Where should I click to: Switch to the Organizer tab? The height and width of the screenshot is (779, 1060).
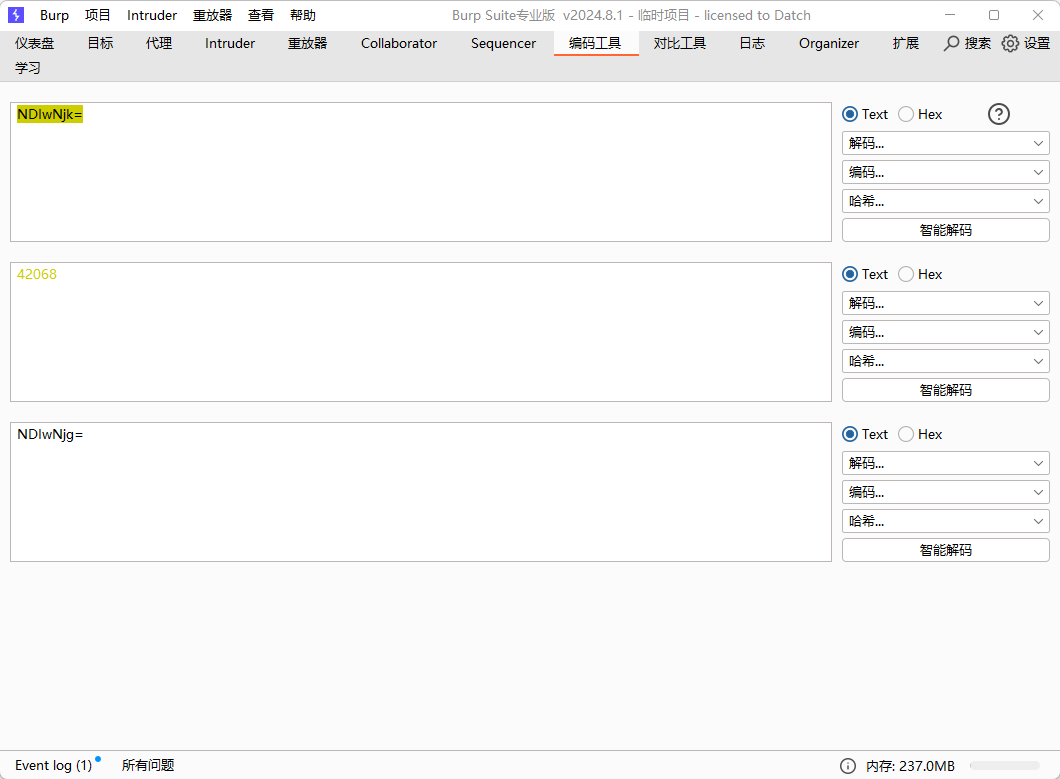coord(829,43)
